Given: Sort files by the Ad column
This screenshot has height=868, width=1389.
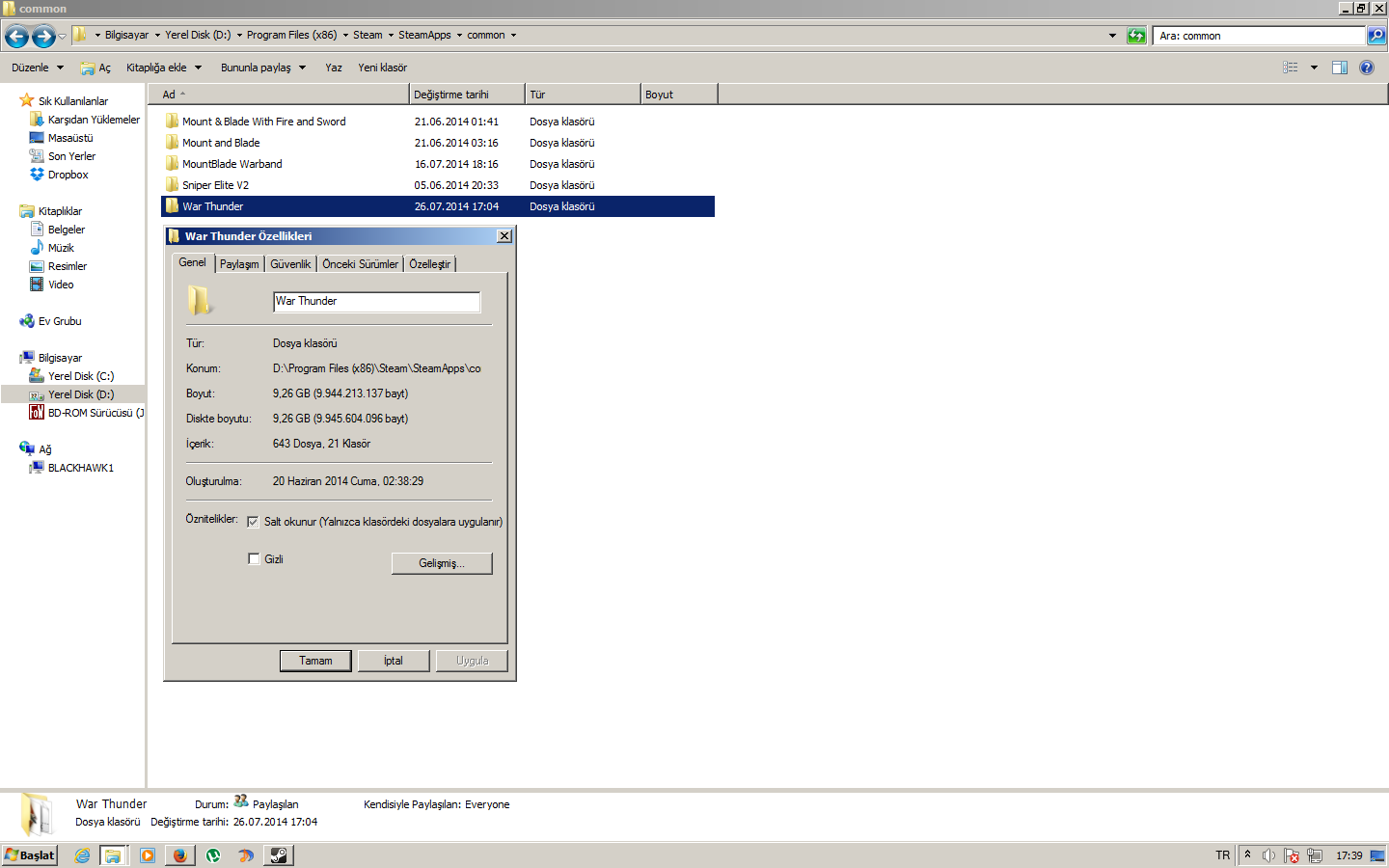Looking at the screenshot, I should (279, 95).
